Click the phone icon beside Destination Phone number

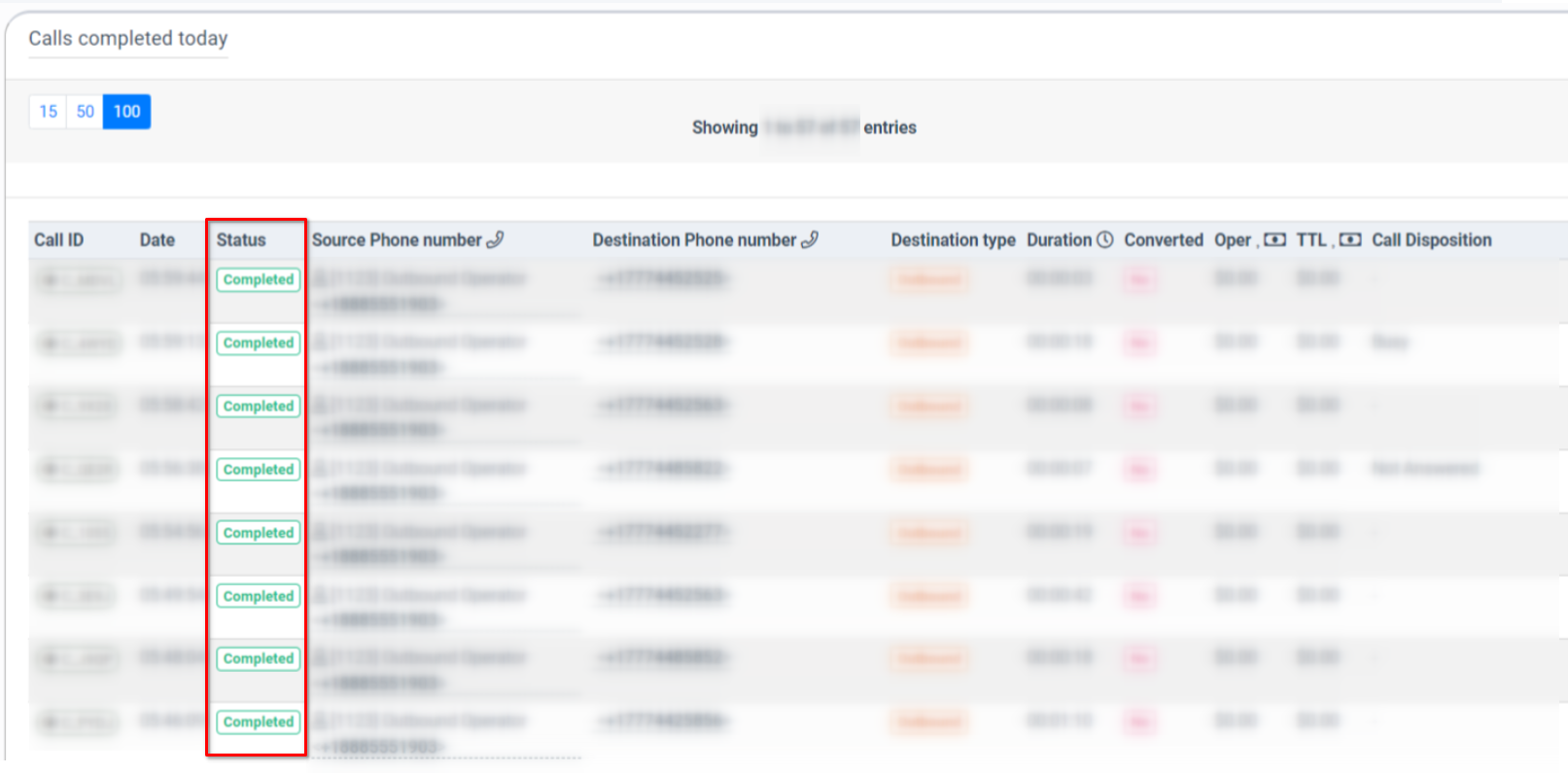tap(810, 239)
